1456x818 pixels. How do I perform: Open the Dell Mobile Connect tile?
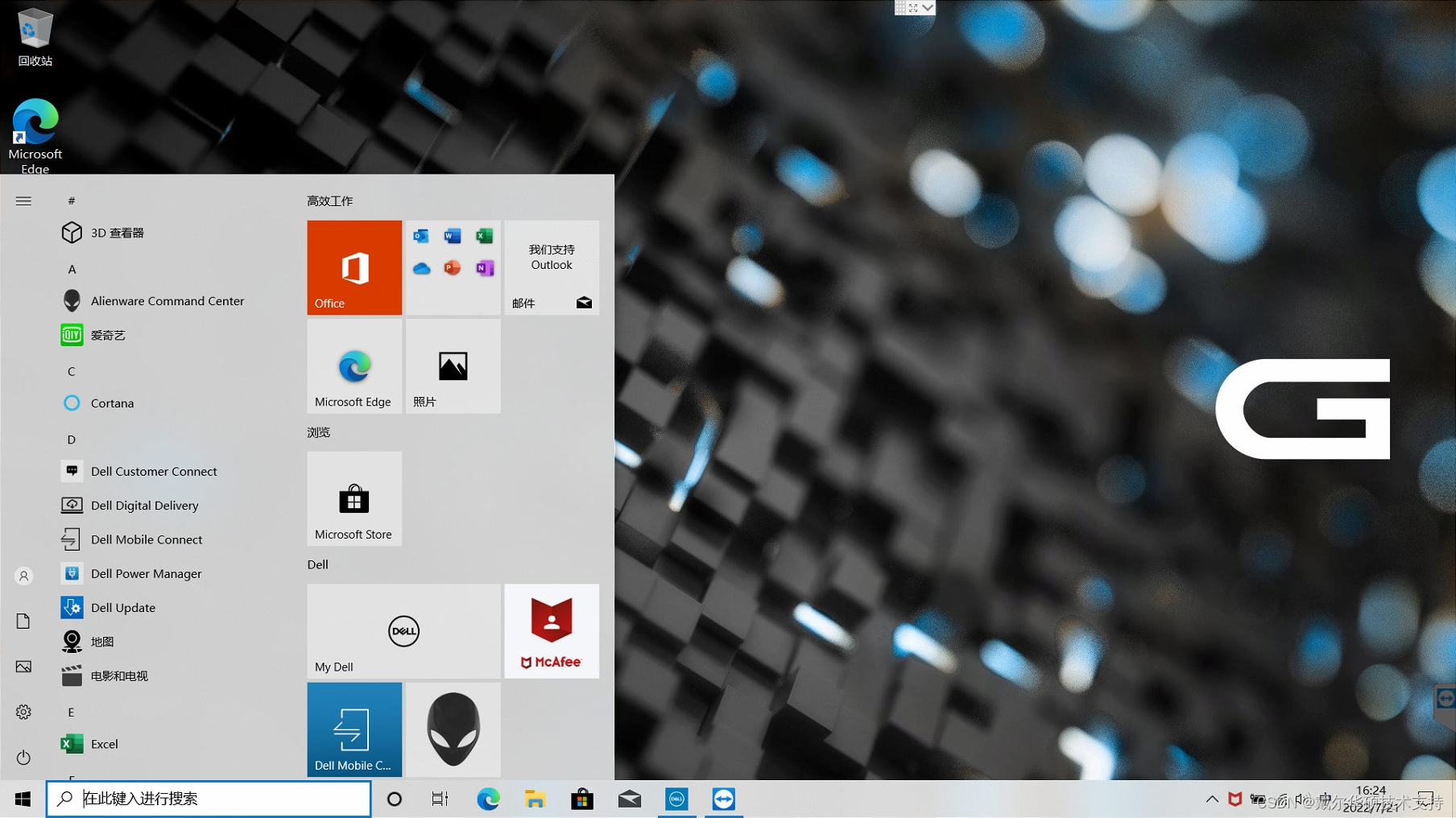354,729
